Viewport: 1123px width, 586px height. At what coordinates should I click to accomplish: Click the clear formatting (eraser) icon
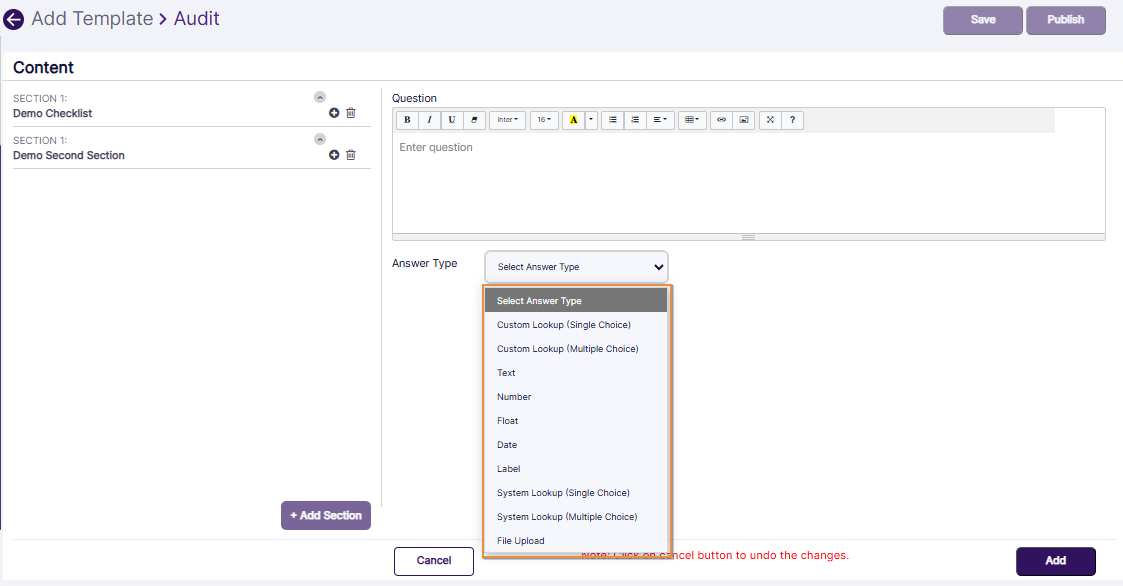point(472,120)
